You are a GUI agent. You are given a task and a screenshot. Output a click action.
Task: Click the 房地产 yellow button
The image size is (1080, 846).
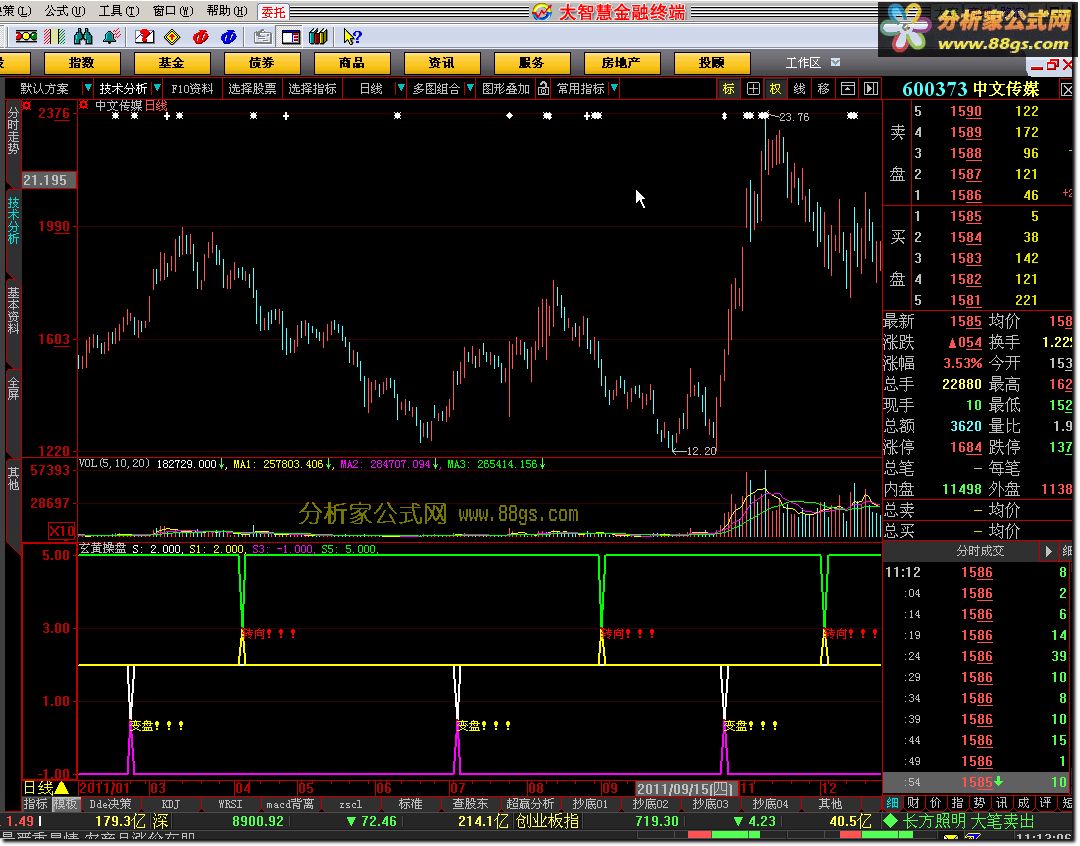point(621,63)
